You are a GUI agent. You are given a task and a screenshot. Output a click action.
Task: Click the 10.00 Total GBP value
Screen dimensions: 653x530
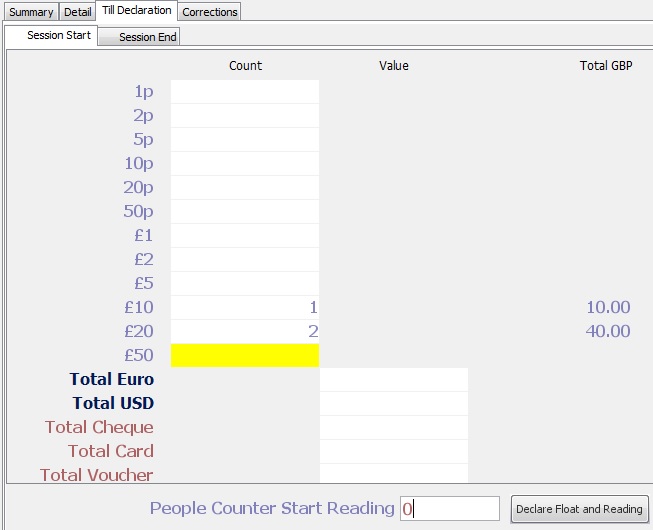pyautogui.click(x=608, y=307)
